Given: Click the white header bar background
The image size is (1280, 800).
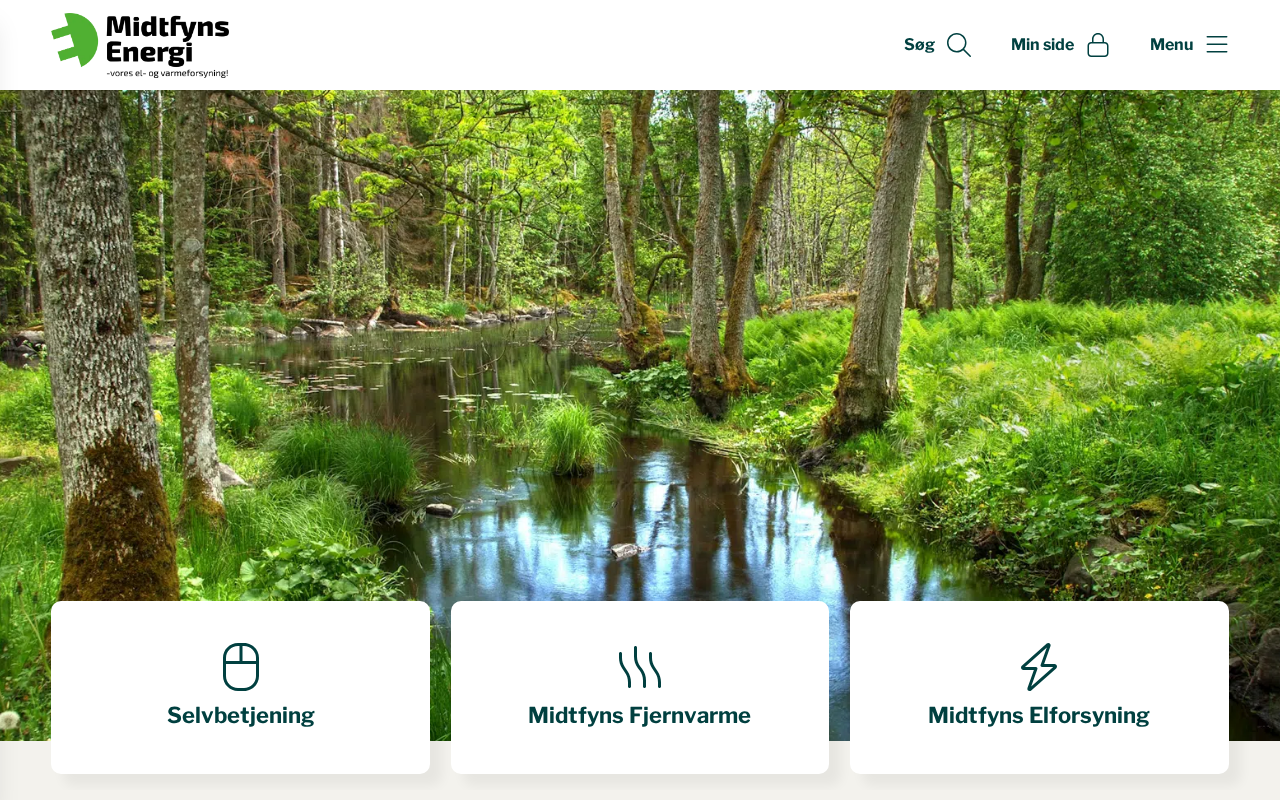Looking at the screenshot, I should point(560,45).
